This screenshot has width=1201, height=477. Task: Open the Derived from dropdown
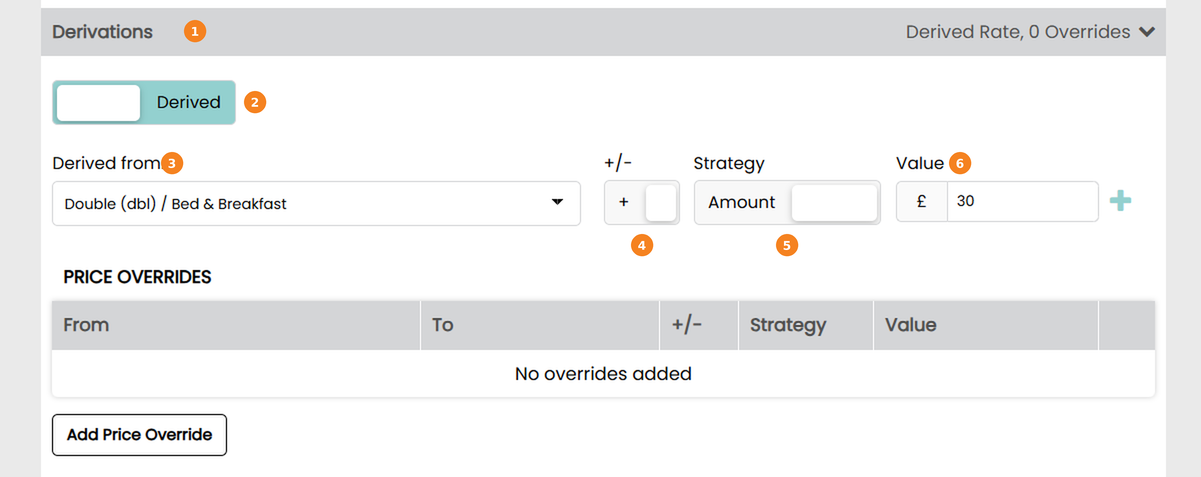click(x=316, y=203)
